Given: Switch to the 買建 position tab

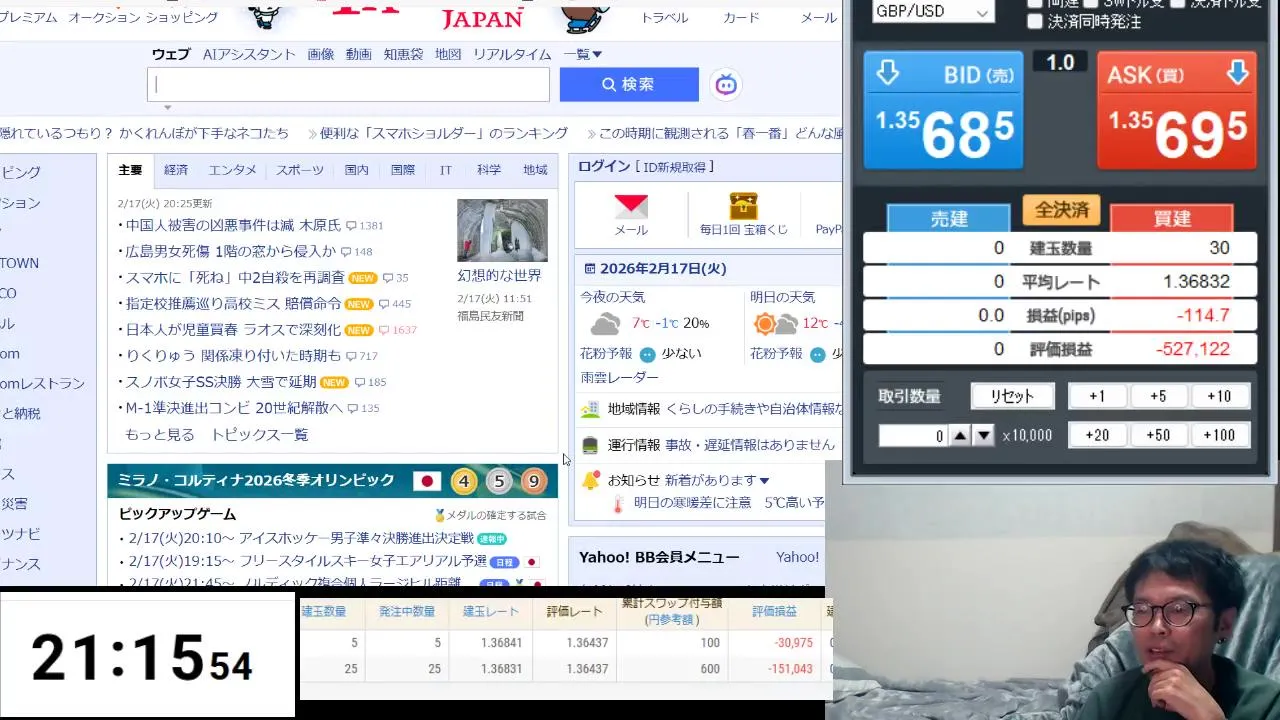Looking at the screenshot, I should coord(1172,218).
